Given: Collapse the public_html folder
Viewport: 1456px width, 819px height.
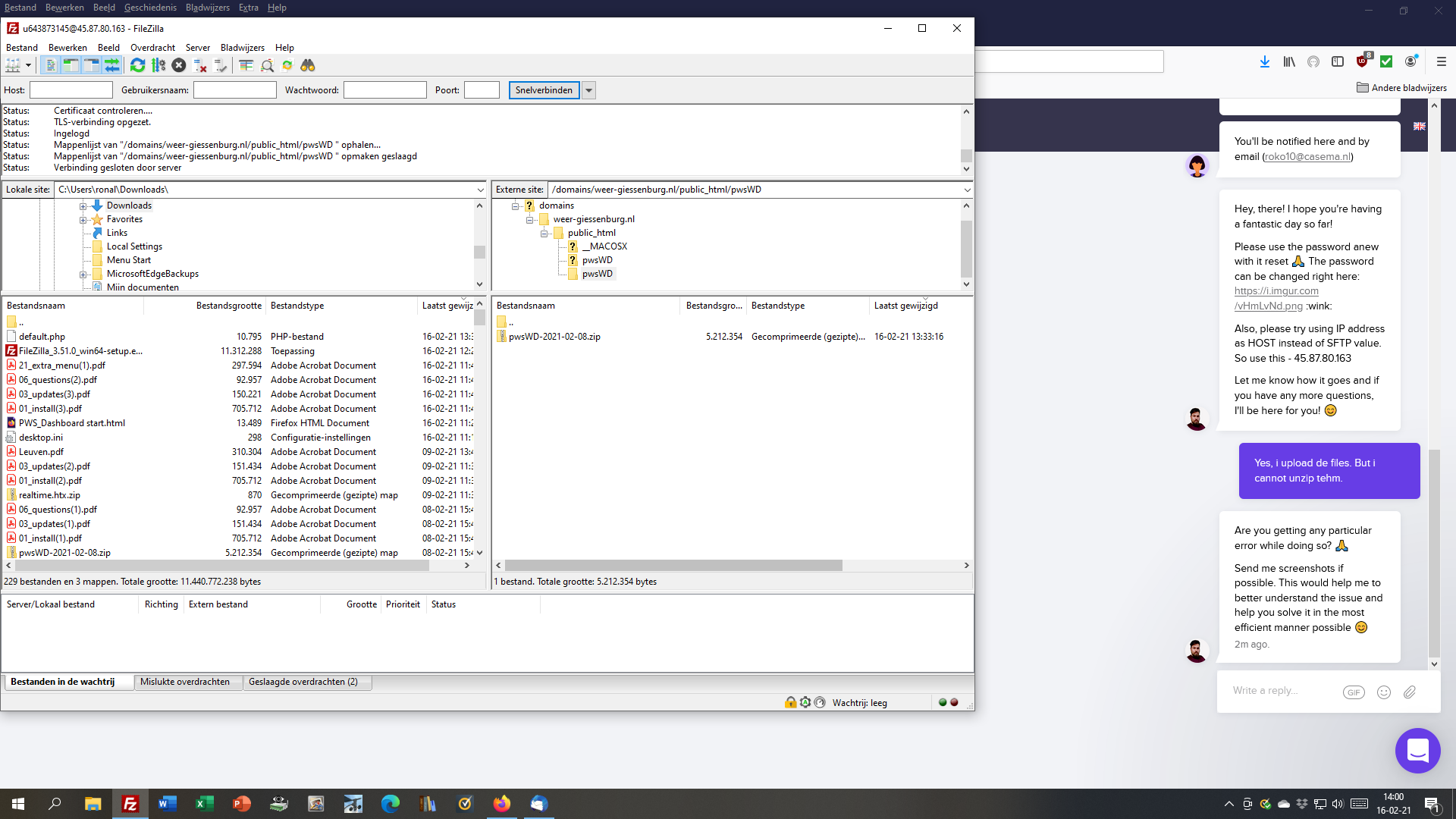Looking at the screenshot, I should click(x=544, y=234).
